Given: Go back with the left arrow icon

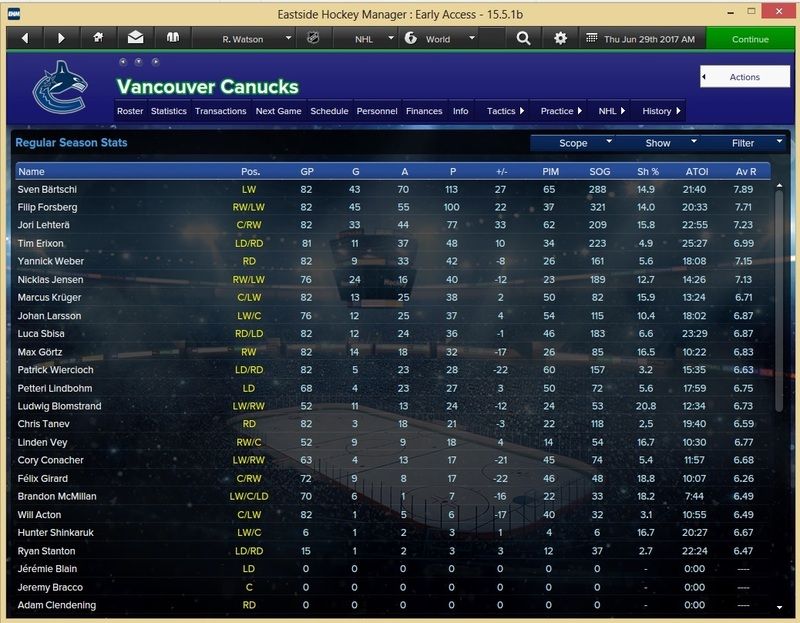Looking at the screenshot, I should click(x=24, y=39).
